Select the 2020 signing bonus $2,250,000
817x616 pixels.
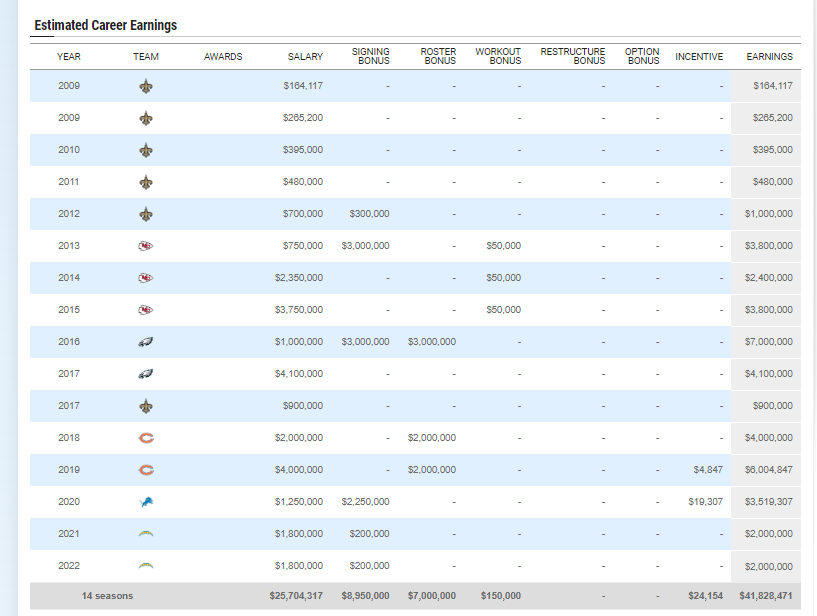[365, 502]
